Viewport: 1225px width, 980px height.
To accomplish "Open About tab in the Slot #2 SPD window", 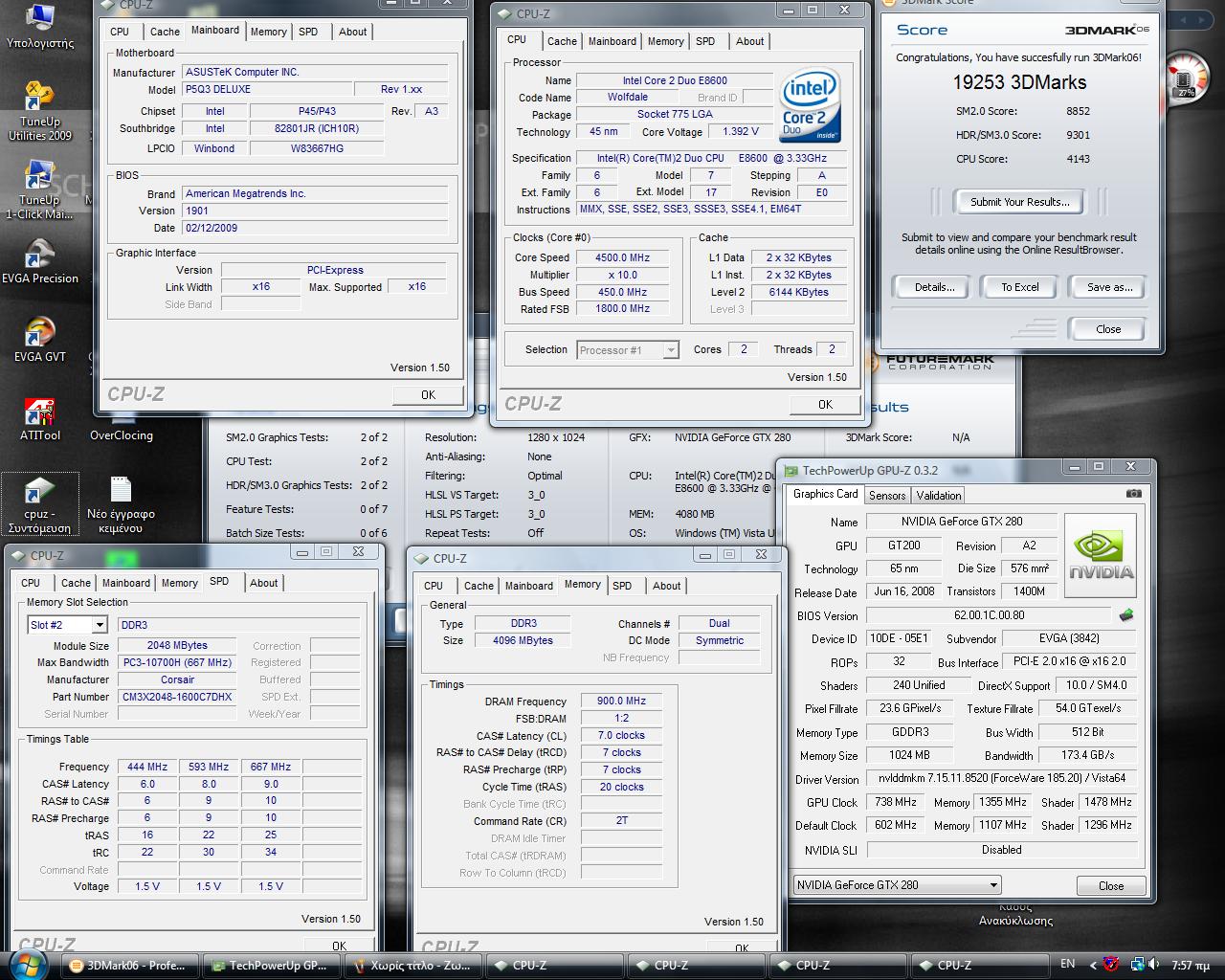I will click(263, 583).
